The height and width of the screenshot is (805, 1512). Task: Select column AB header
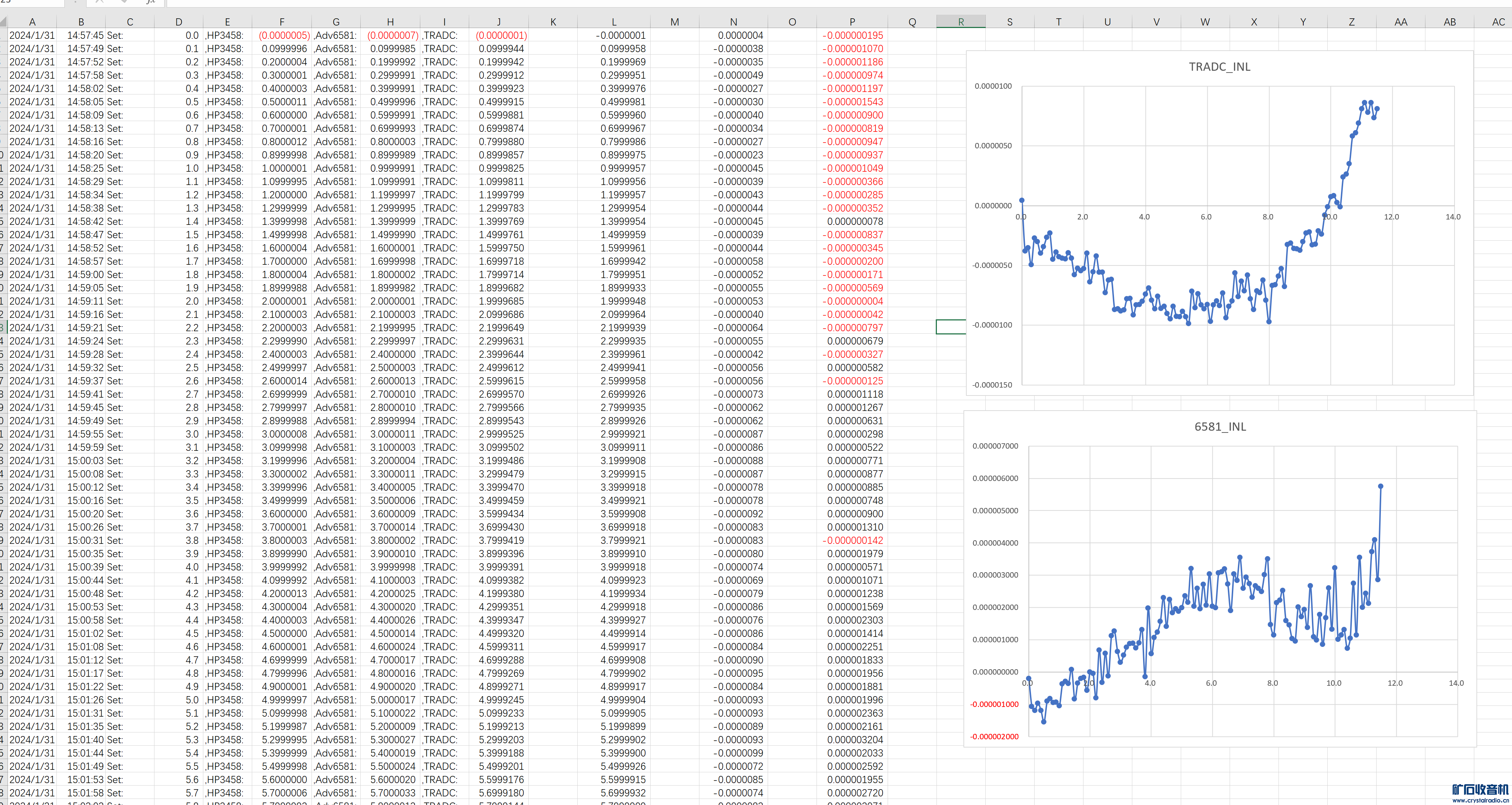1449,22
